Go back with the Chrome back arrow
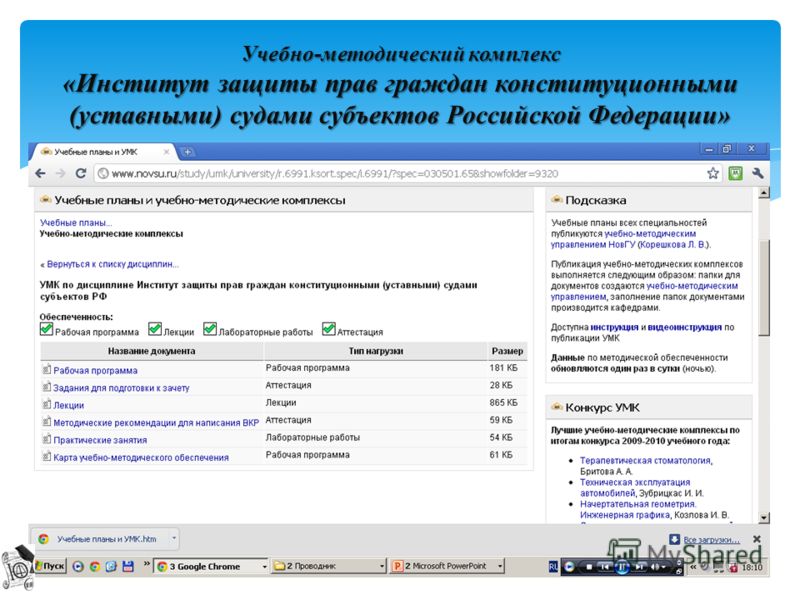 pos(40,173)
